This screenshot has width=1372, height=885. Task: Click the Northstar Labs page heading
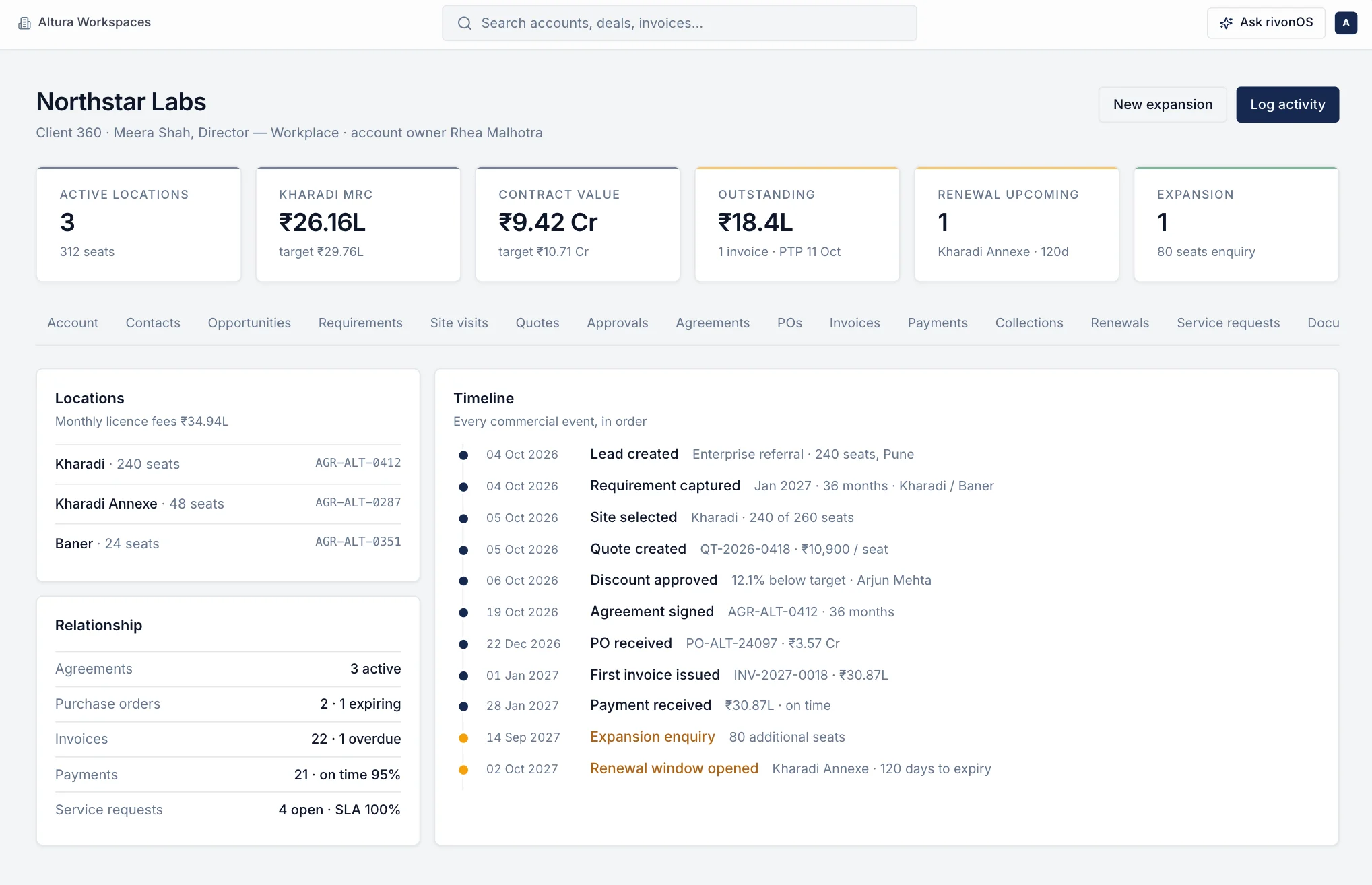point(121,102)
